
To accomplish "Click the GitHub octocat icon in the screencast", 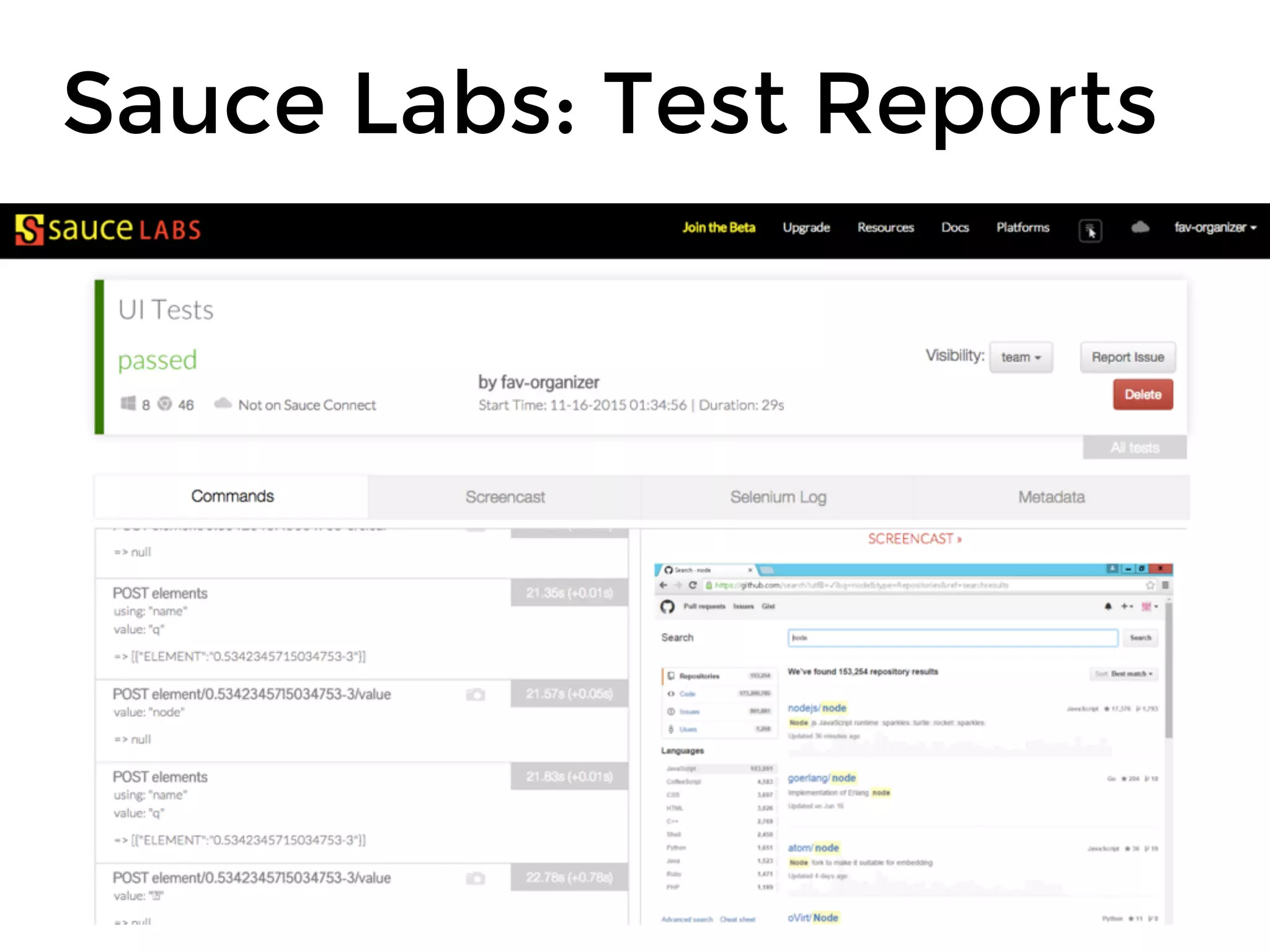I will pyautogui.click(x=667, y=606).
